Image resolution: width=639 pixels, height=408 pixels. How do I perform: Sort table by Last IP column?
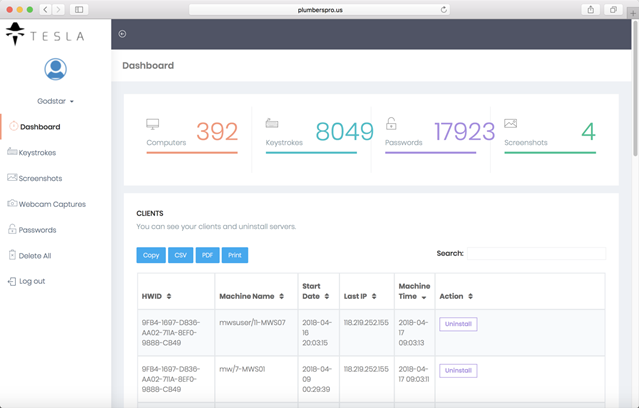[x=360, y=296]
